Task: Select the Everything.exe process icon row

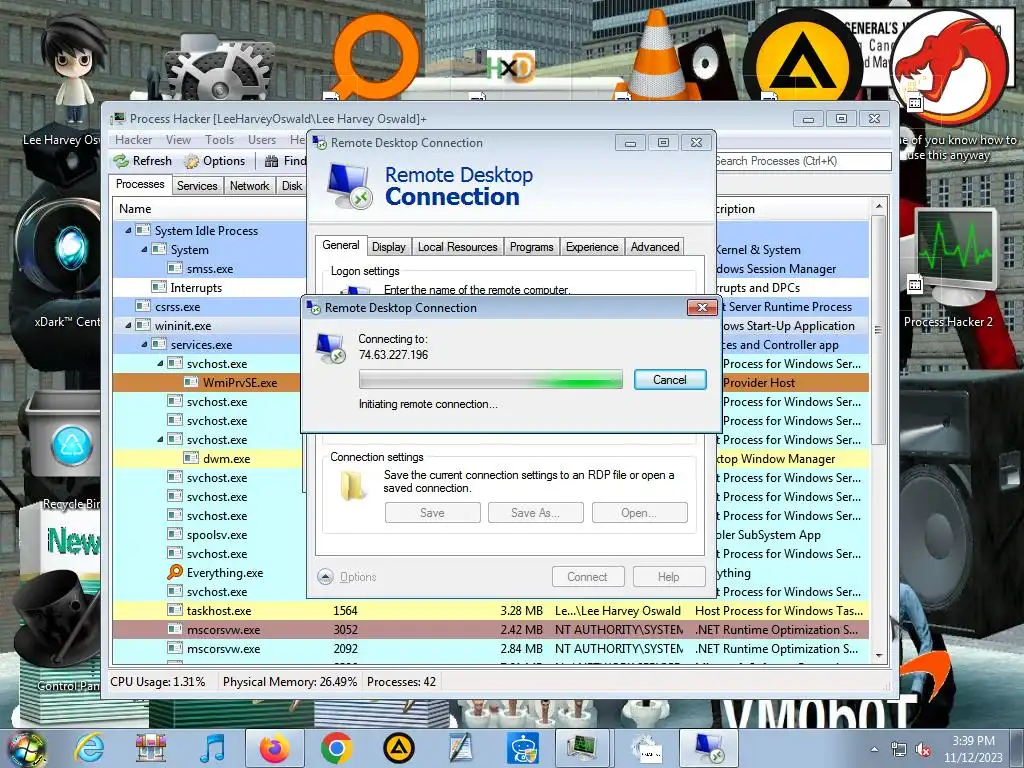Action: (x=209, y=573)
